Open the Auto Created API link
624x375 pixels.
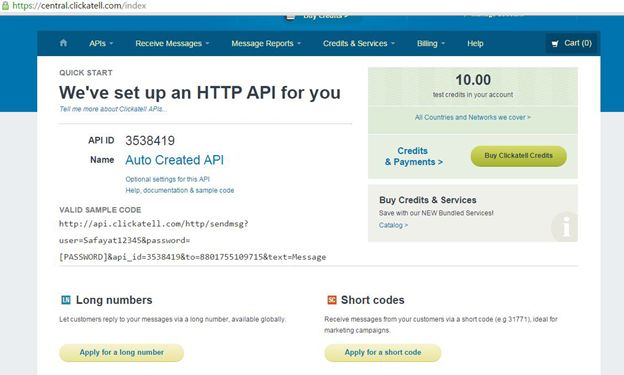pos(174,160)
